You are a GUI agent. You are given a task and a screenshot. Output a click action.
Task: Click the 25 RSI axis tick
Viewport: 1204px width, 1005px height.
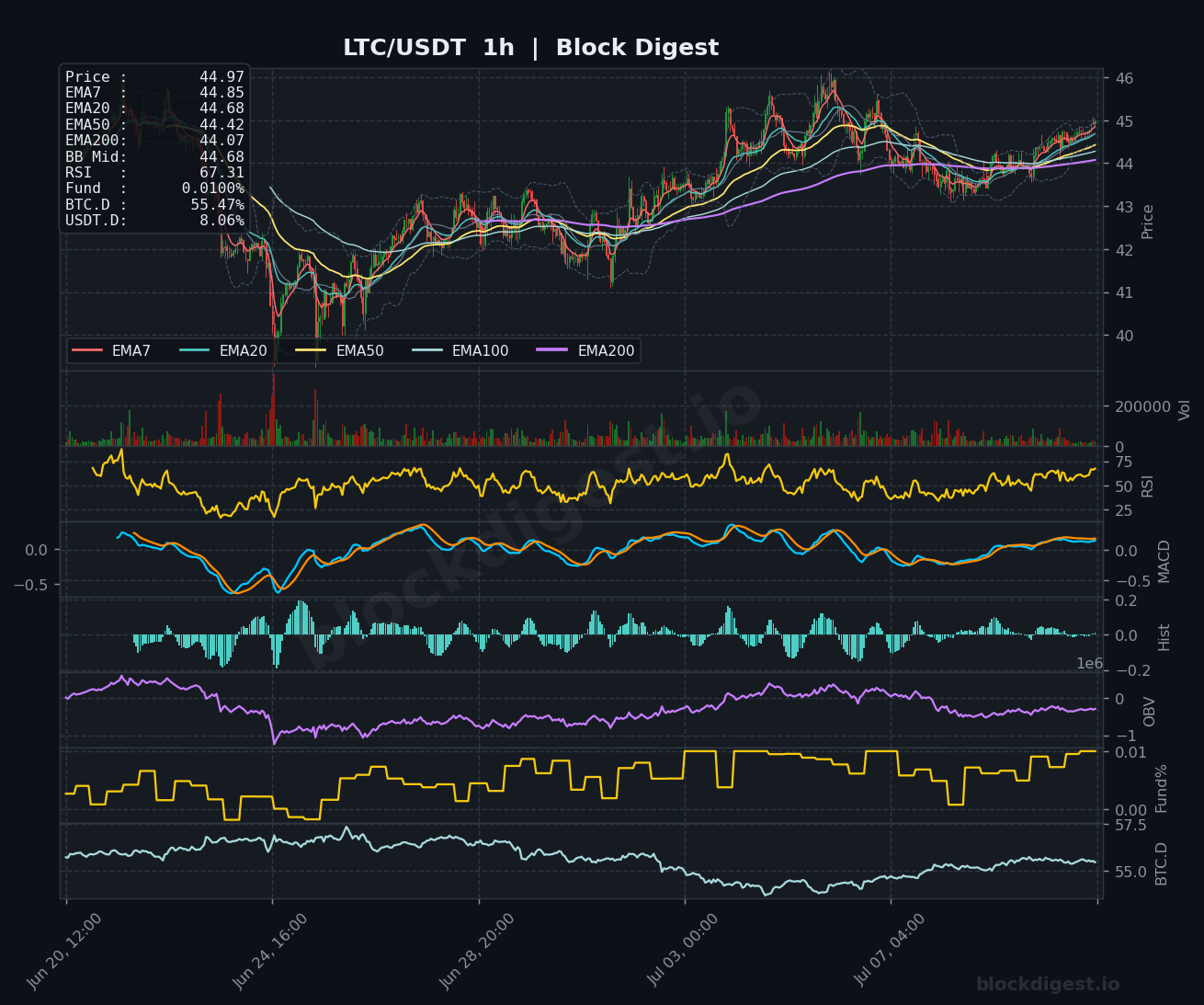(x=1123, y=510)
